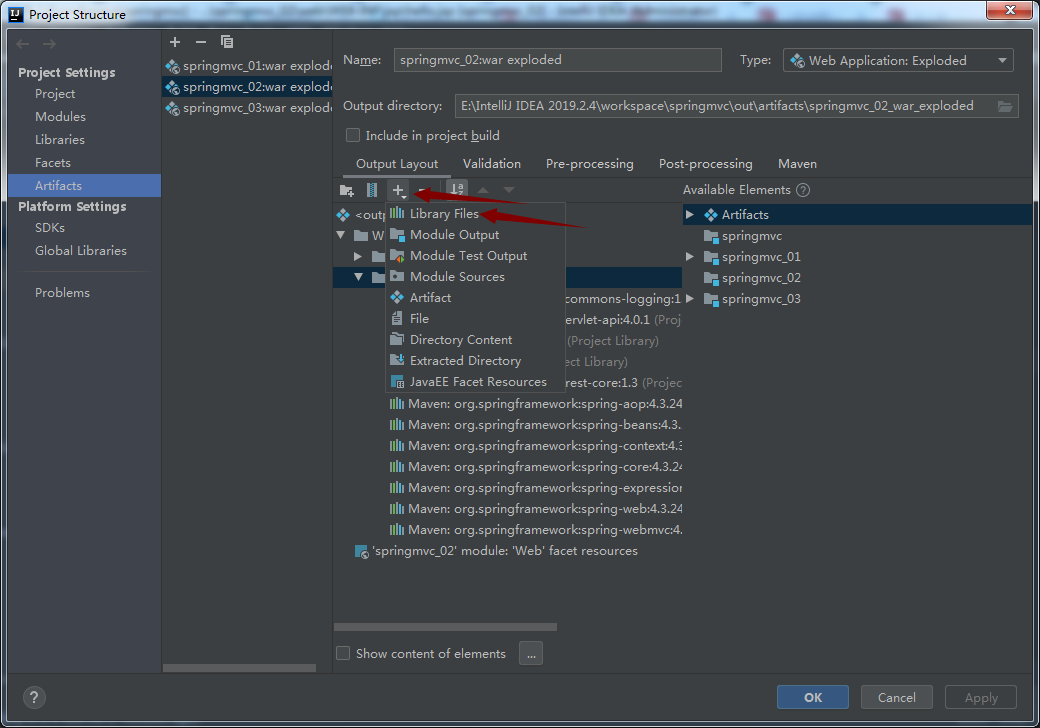Select springmvc_02:war exploded artifact
The image size is (1040, 728).
point(247,87)
